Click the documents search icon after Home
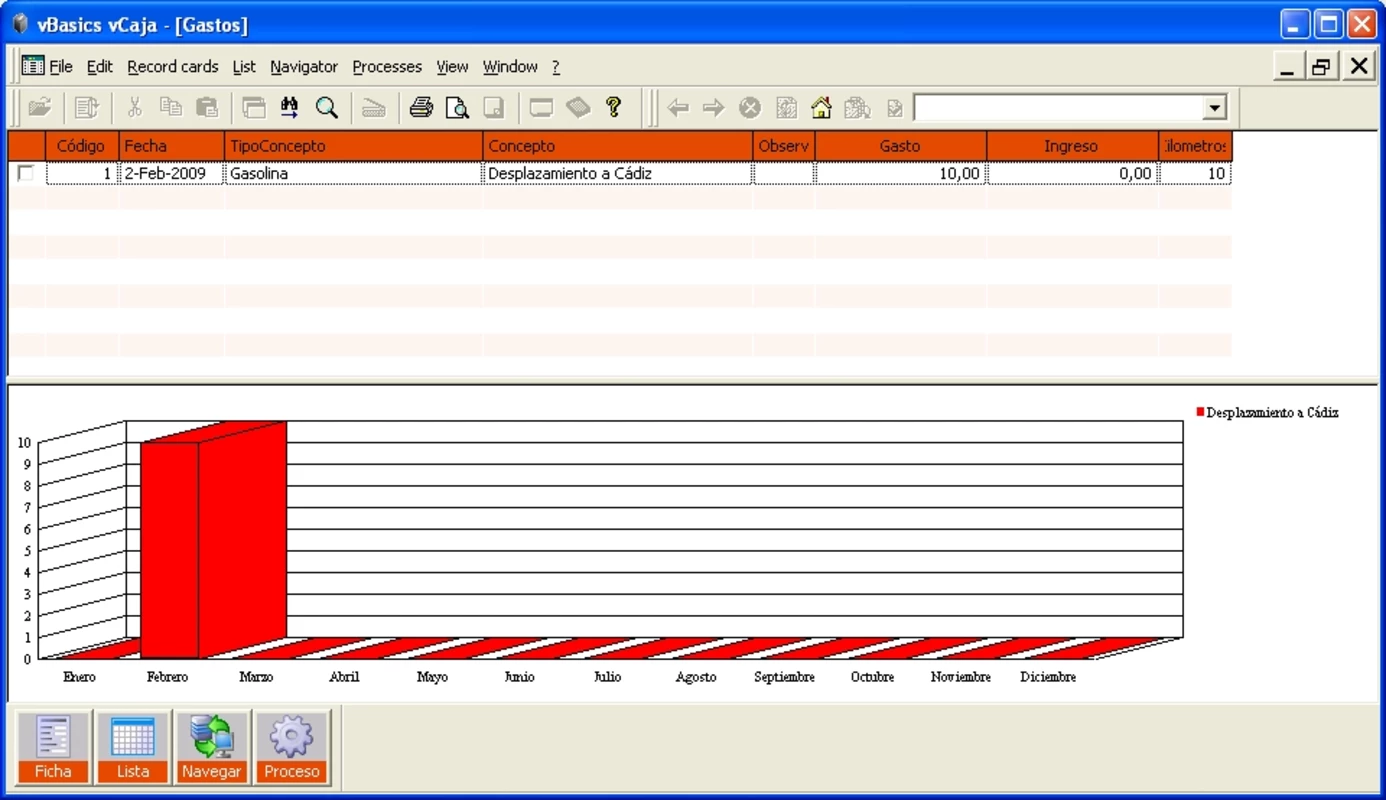1386x800 pixels. tap(857, 108)
